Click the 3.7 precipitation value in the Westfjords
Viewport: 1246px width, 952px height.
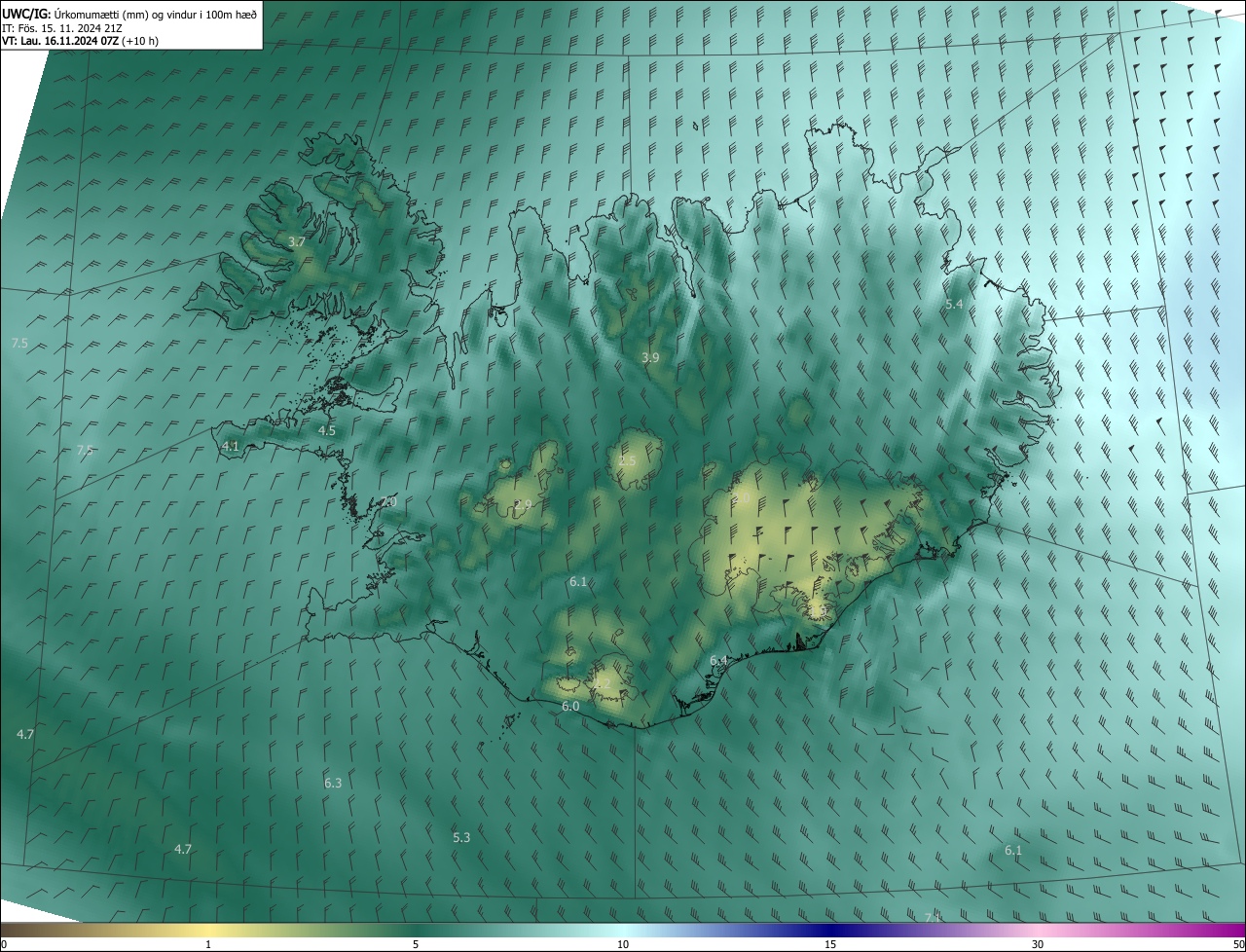click(x=297, y=241)
